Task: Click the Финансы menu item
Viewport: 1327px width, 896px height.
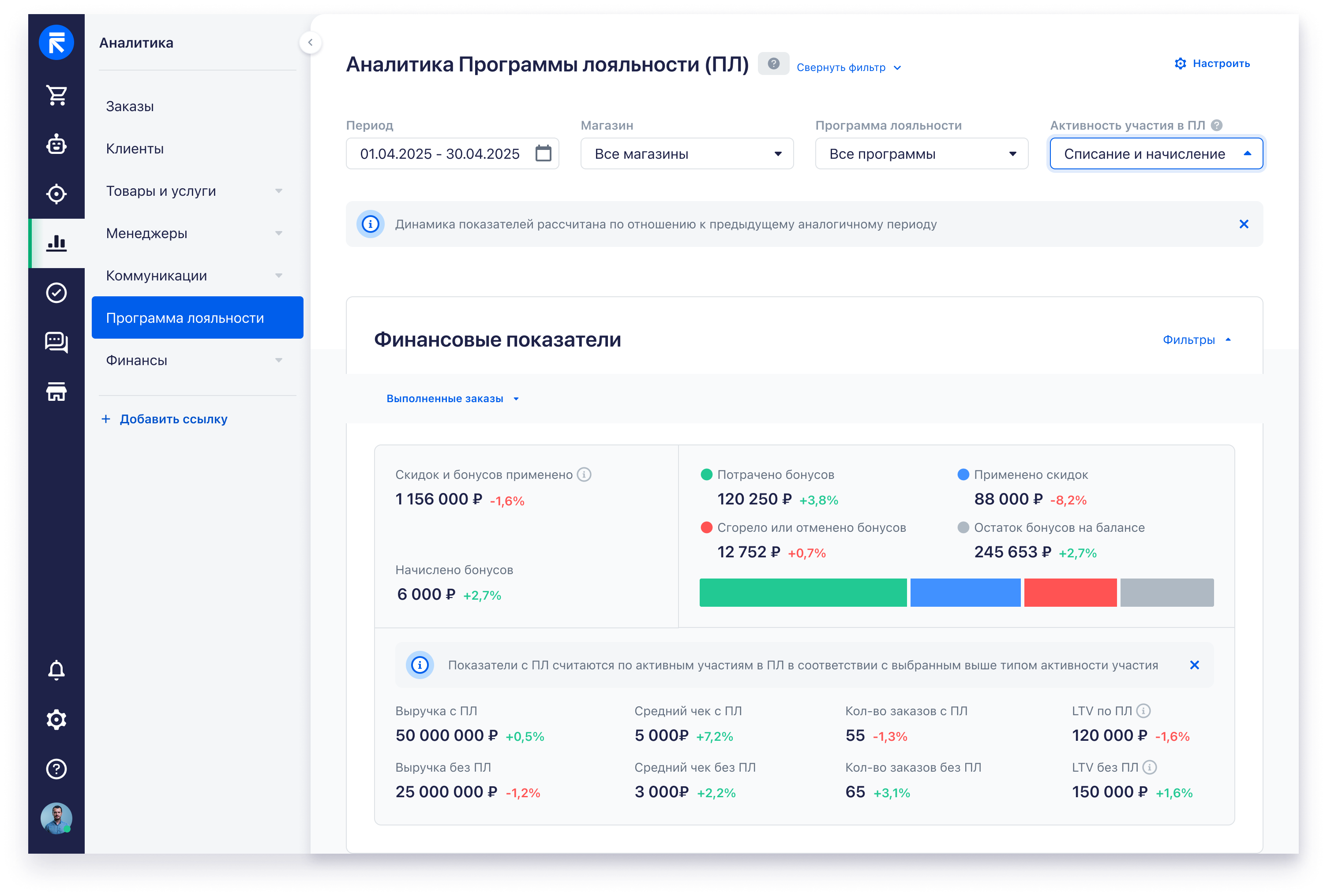Action: pyautogui.click(x=197, y=360)
